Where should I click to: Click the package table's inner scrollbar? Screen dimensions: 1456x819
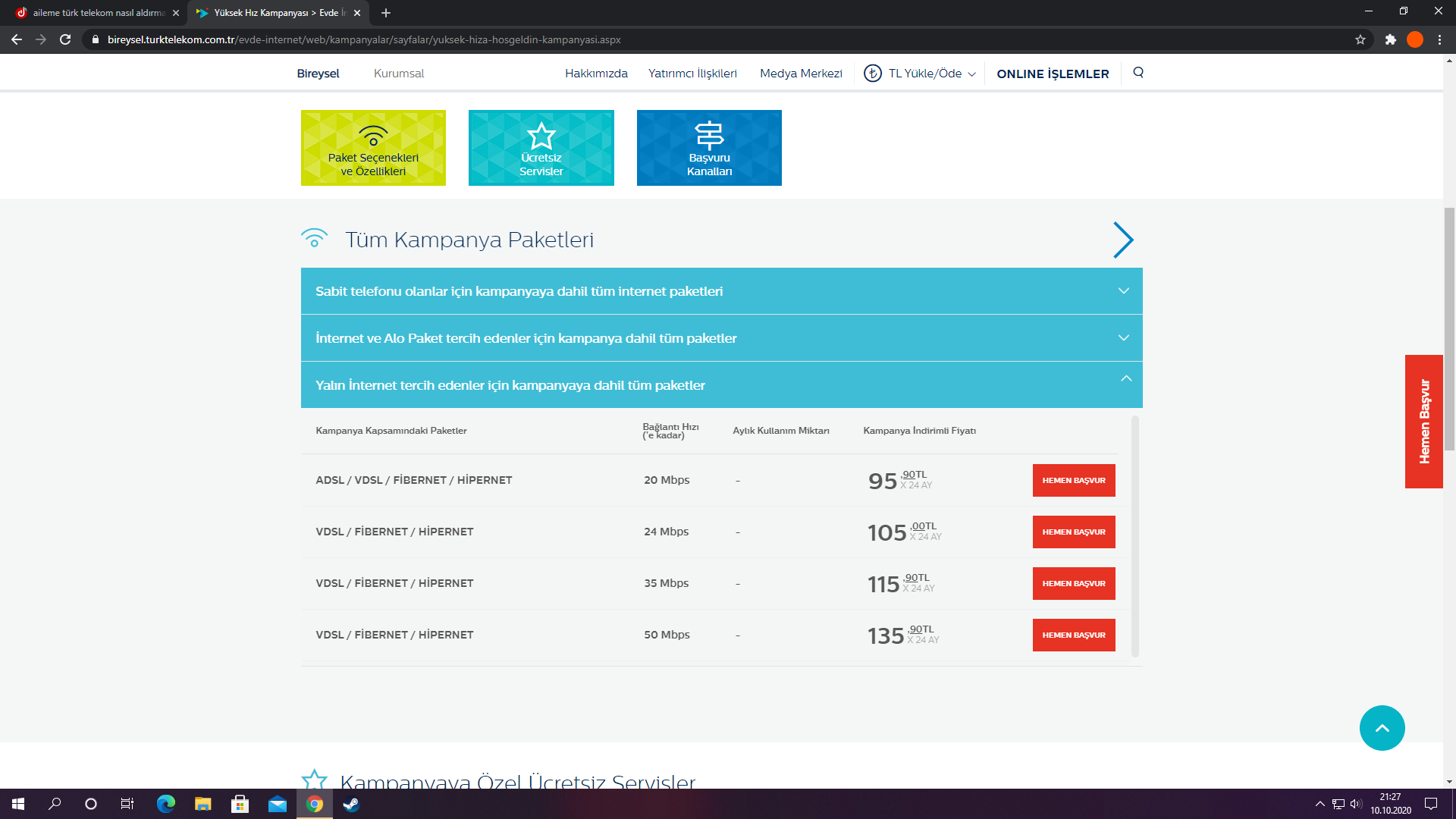click(1135, 535)
